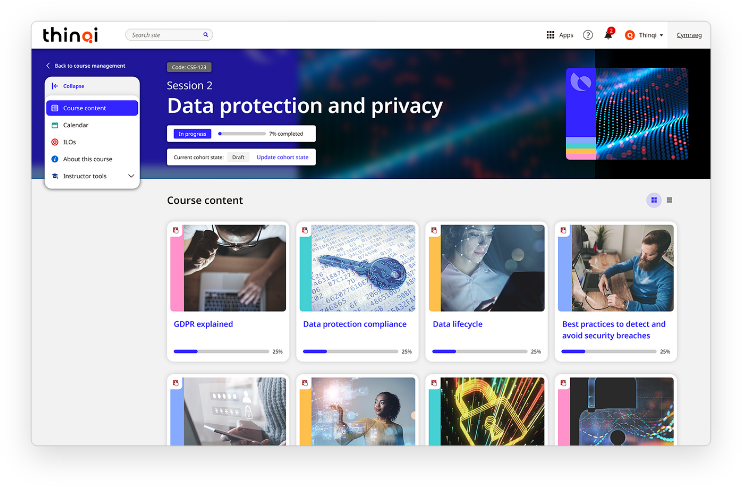742x487 pixels.
Task: Click the thinqi logo
Action: point(71,35)
